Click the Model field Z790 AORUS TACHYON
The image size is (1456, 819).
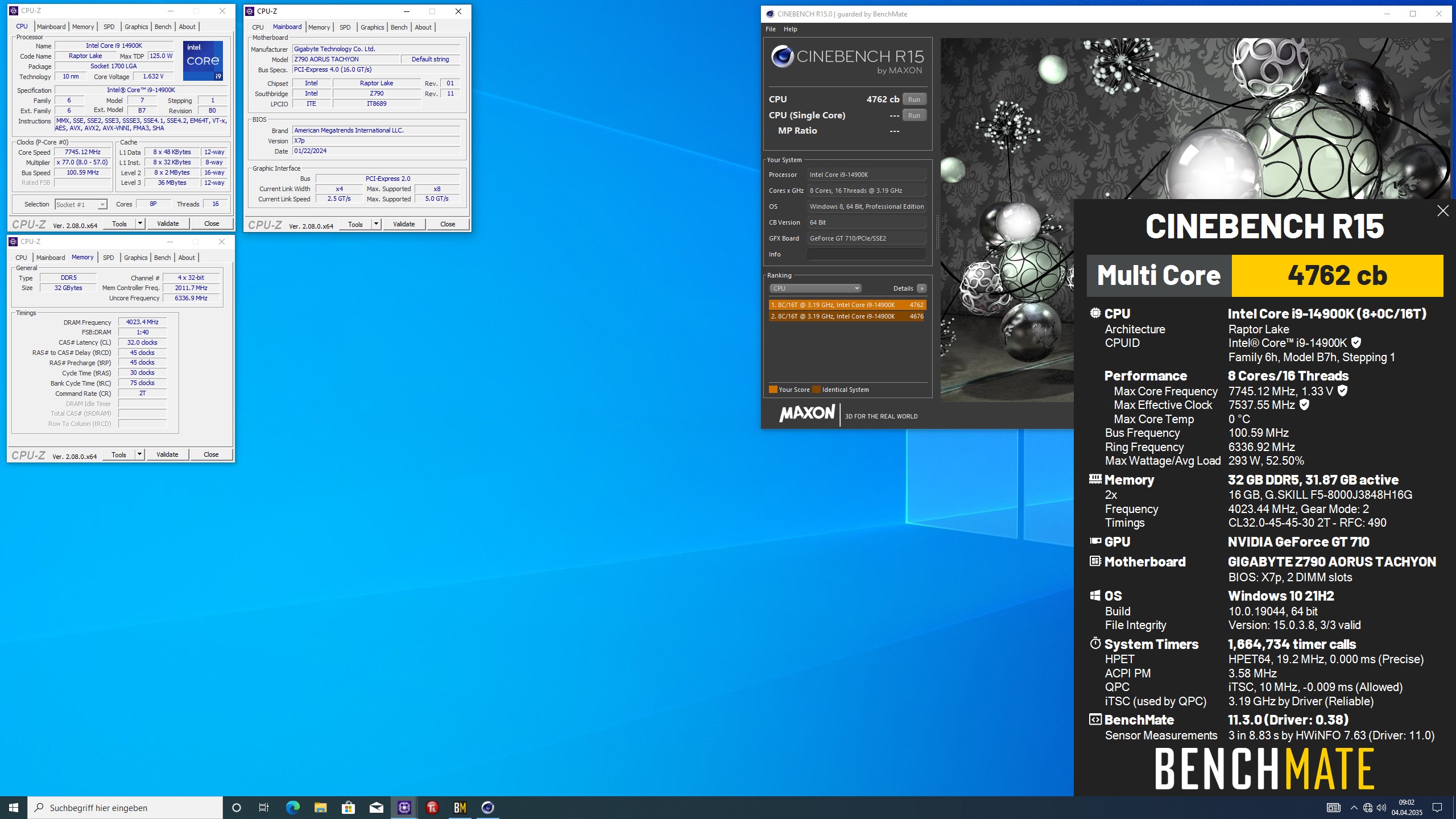pyautogui.click(x=346, y=59)
